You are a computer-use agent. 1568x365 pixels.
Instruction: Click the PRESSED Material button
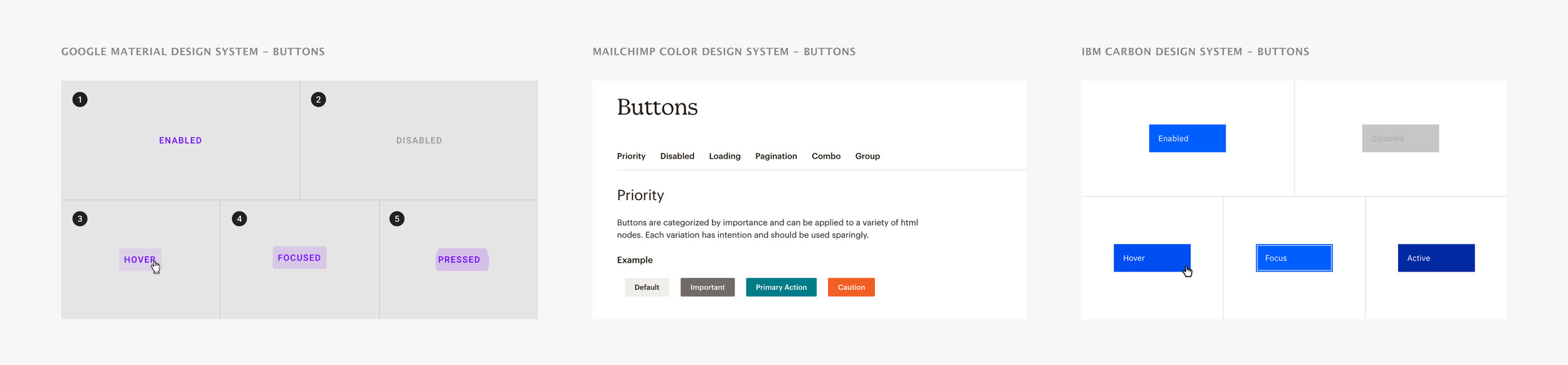click(x=462, y=260)
